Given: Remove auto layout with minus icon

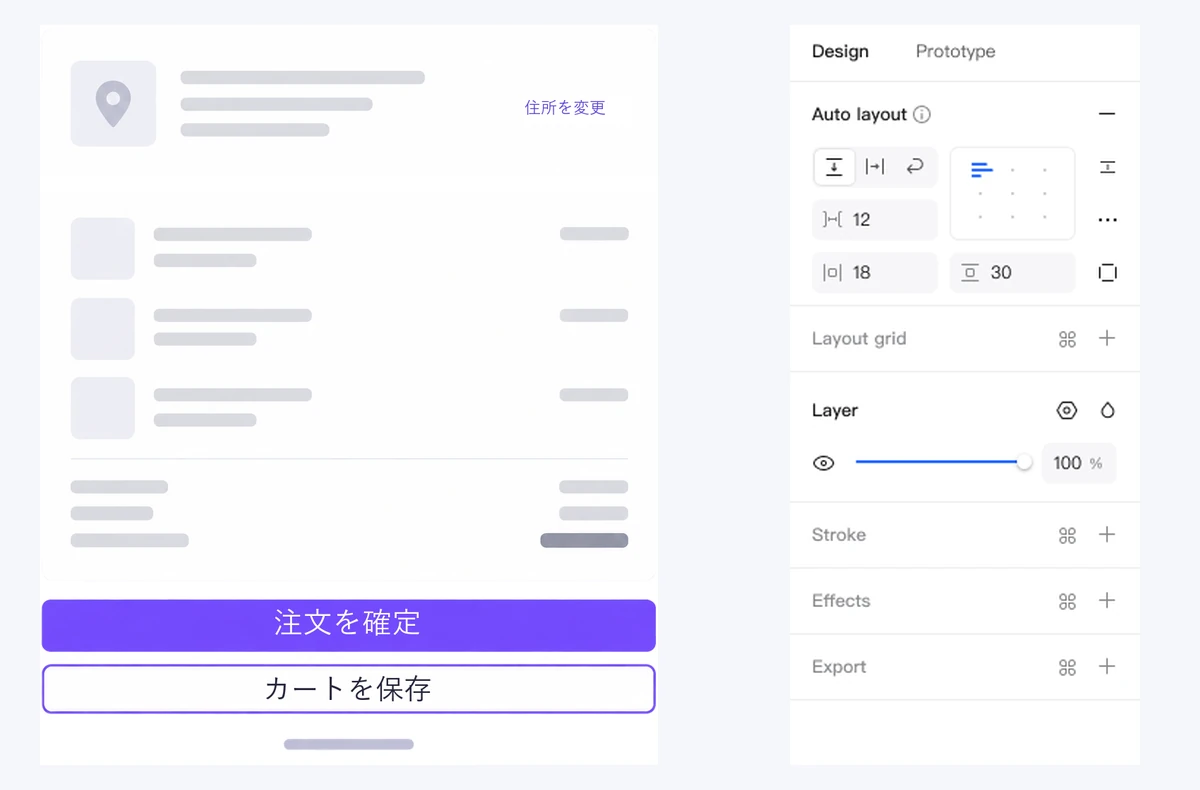Looking at the screenshot, I should pyautogui.click(x=1106, y=114).
